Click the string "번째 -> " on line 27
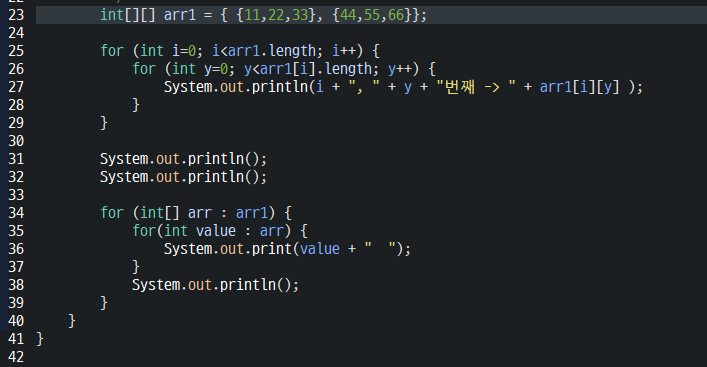This screenshot has width=707, height=367. (x=476, y=87)
